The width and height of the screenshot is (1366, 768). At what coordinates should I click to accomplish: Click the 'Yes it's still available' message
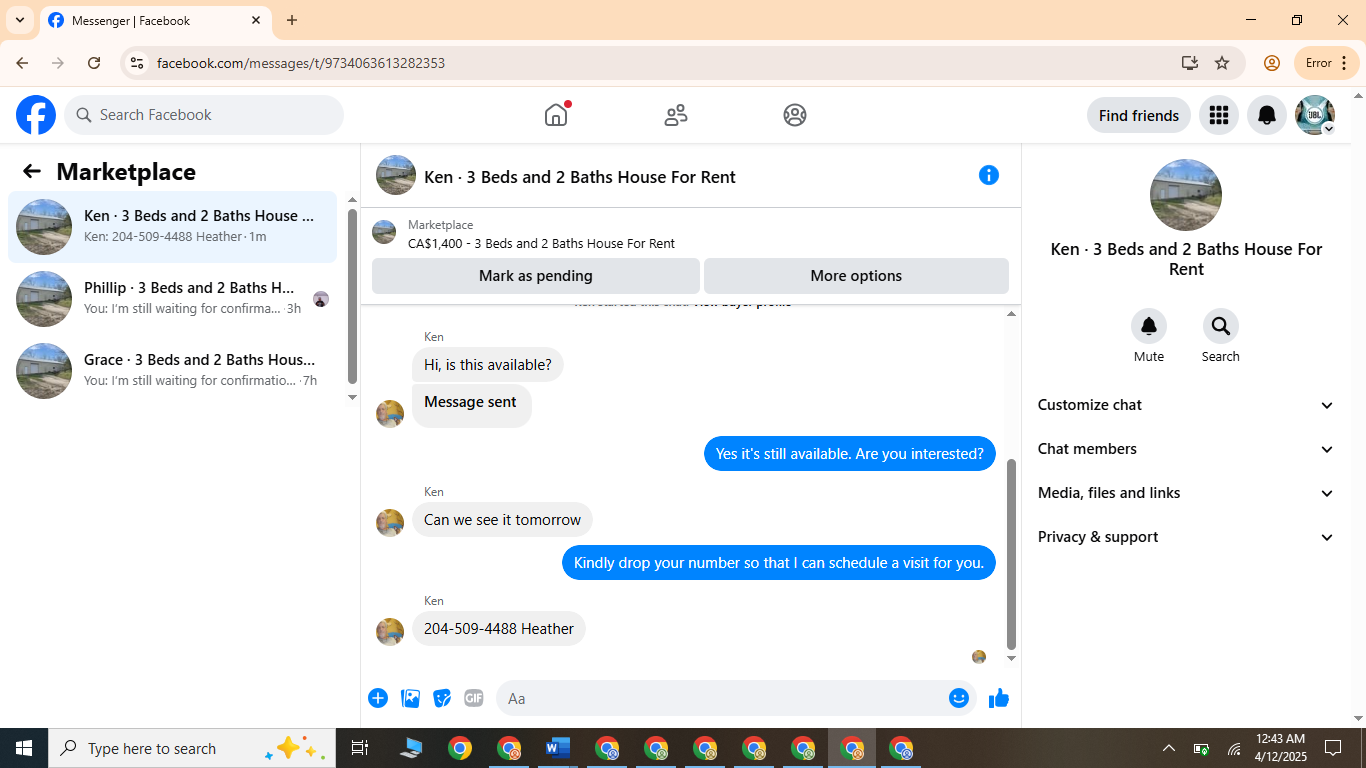pyautogui.click(x=850, y=454)
